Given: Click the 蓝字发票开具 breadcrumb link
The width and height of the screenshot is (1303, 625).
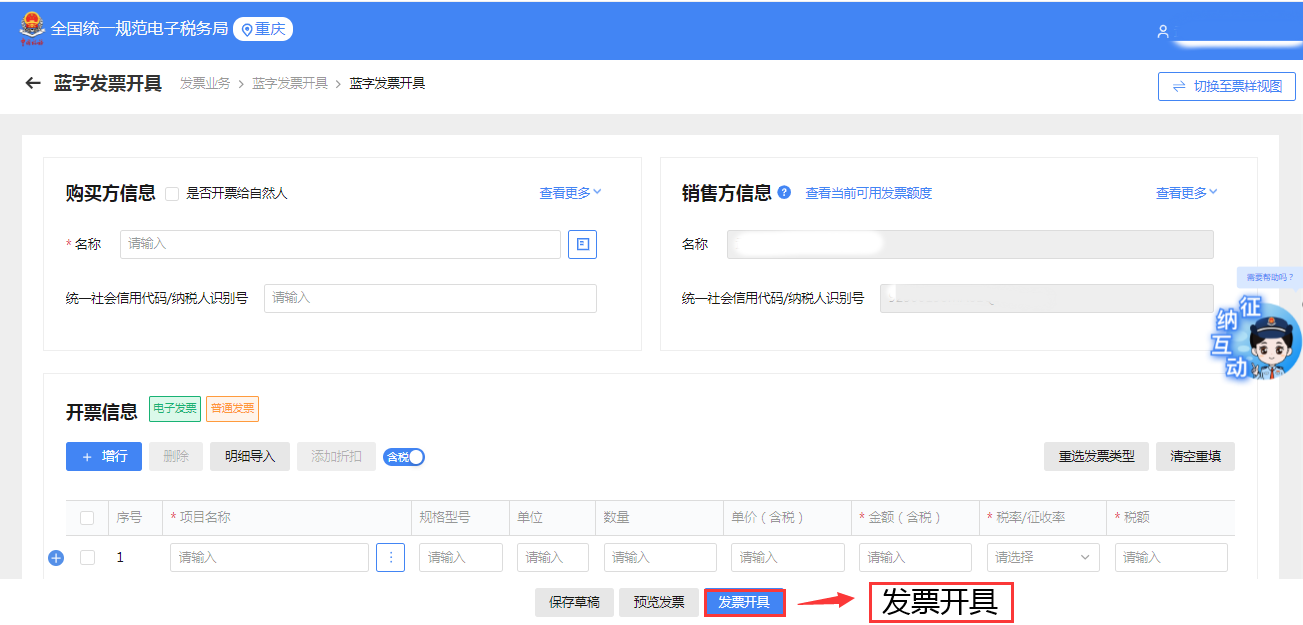Looking at the screenshot, I should (289, 84).
